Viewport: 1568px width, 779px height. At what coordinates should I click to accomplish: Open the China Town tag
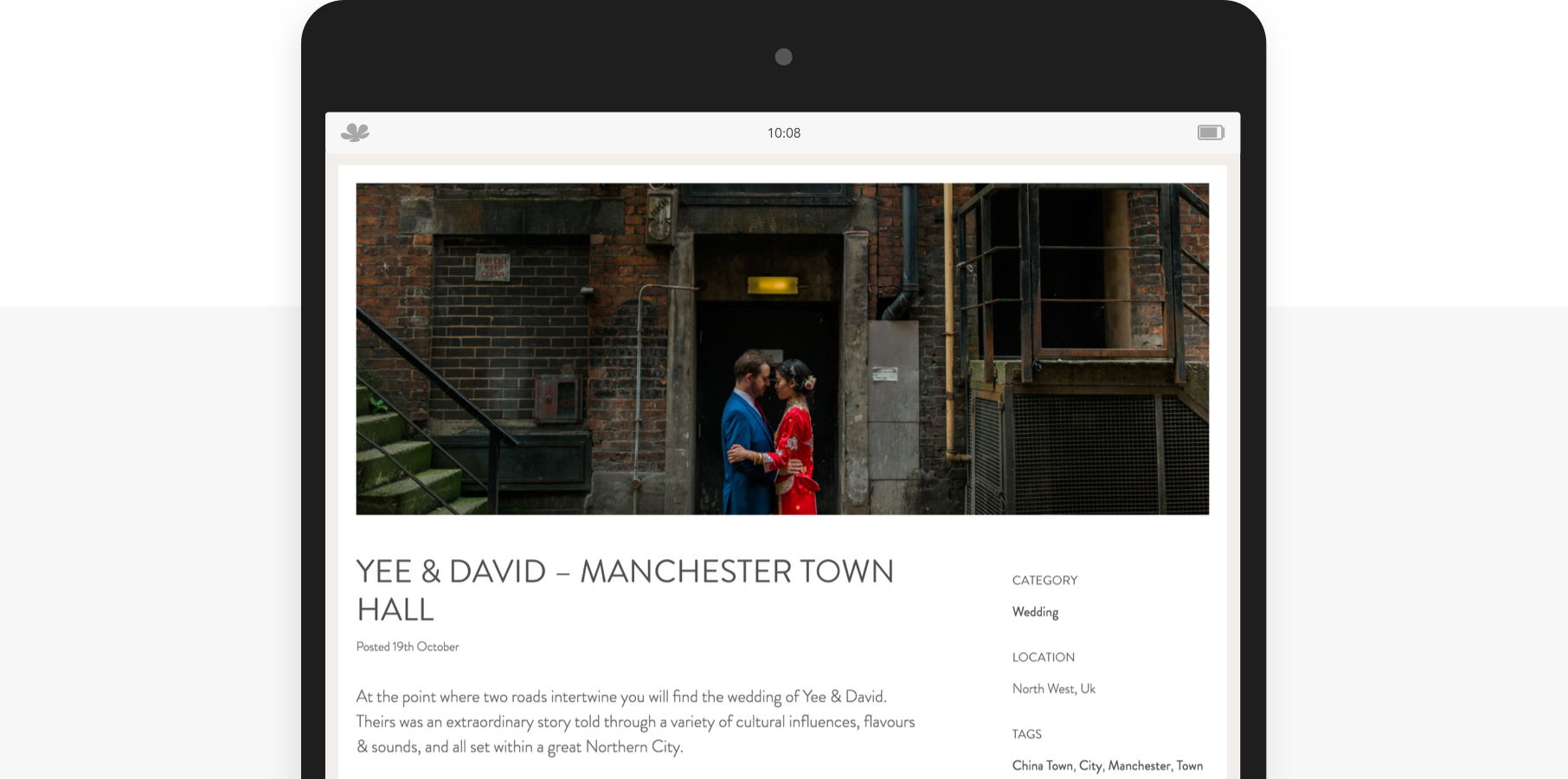click(x=1043, y=766)
